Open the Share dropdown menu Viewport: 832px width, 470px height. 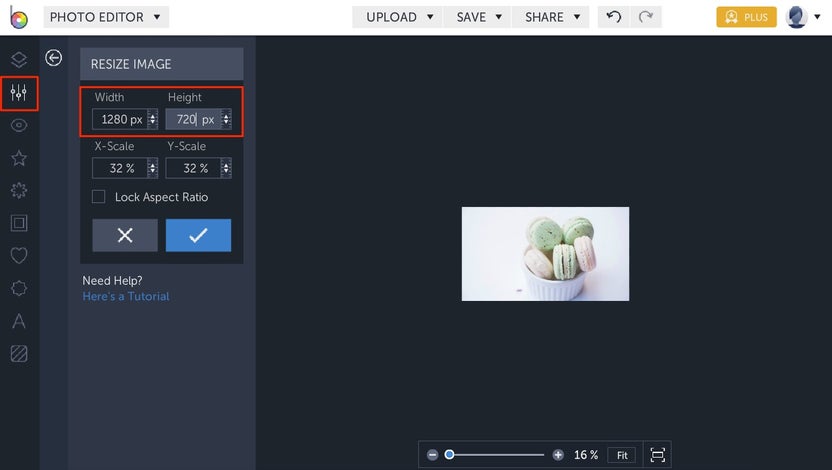click(x=551, y=17)
